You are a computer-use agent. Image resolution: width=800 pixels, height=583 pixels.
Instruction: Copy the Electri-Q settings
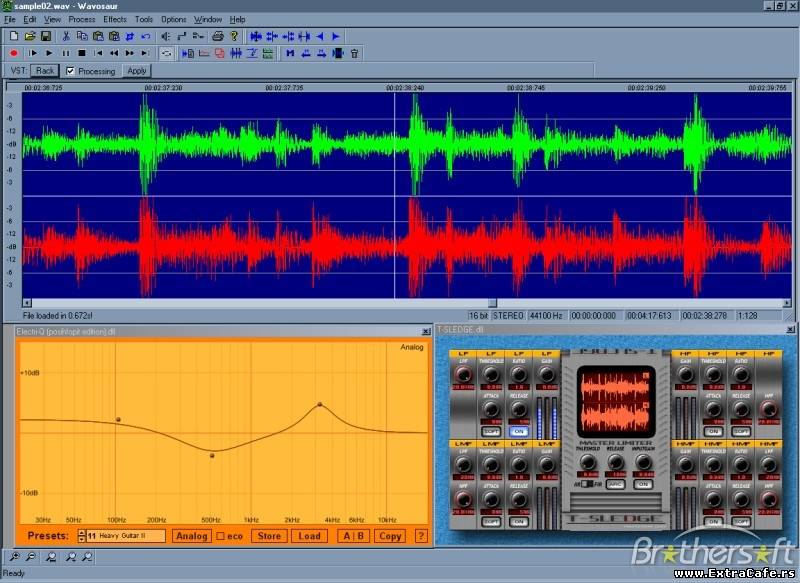click(x=390, y=536)
